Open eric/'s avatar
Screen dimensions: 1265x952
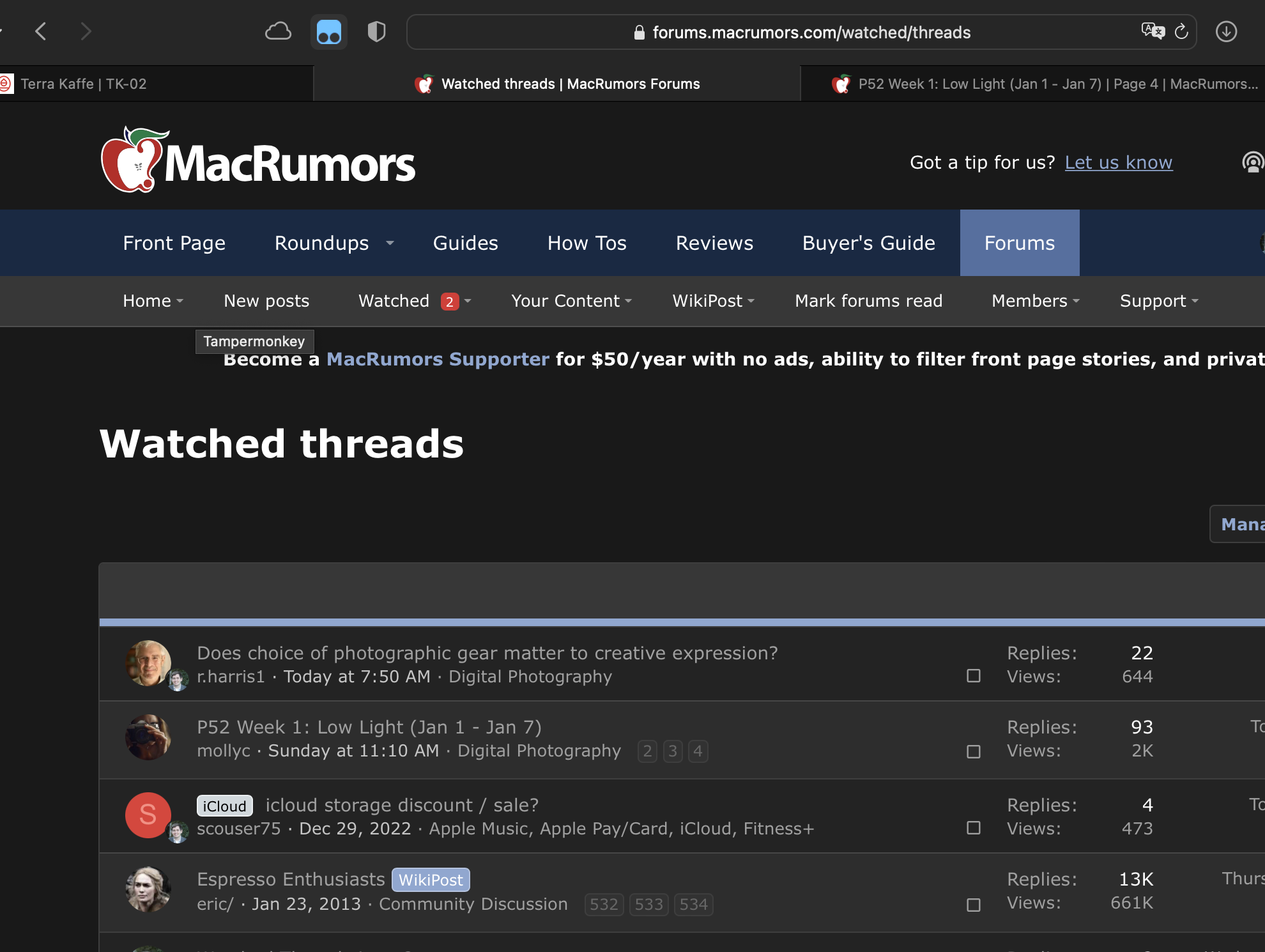148,889
